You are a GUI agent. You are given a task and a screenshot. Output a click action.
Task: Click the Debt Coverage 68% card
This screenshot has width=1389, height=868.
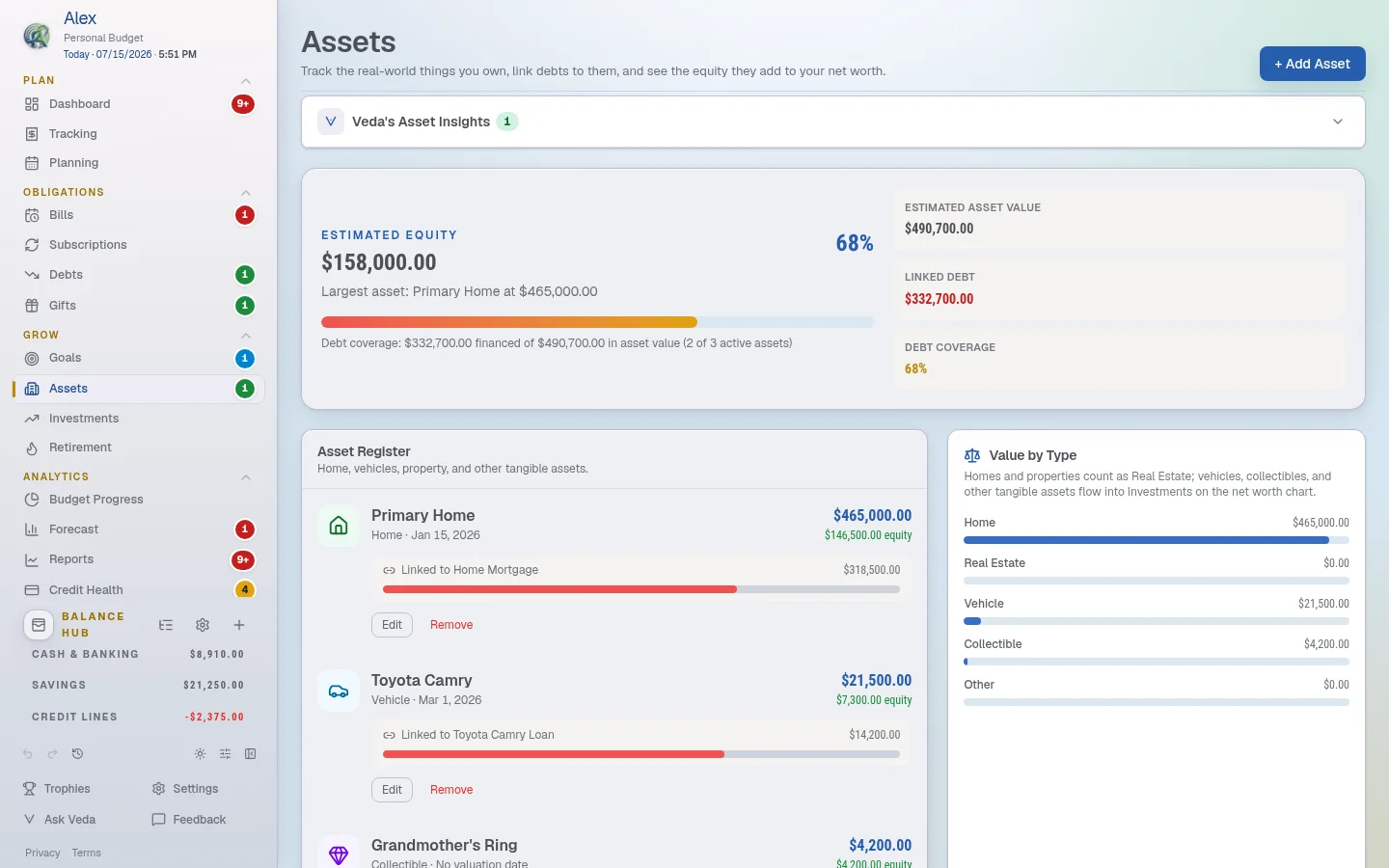pos(1119,359)
